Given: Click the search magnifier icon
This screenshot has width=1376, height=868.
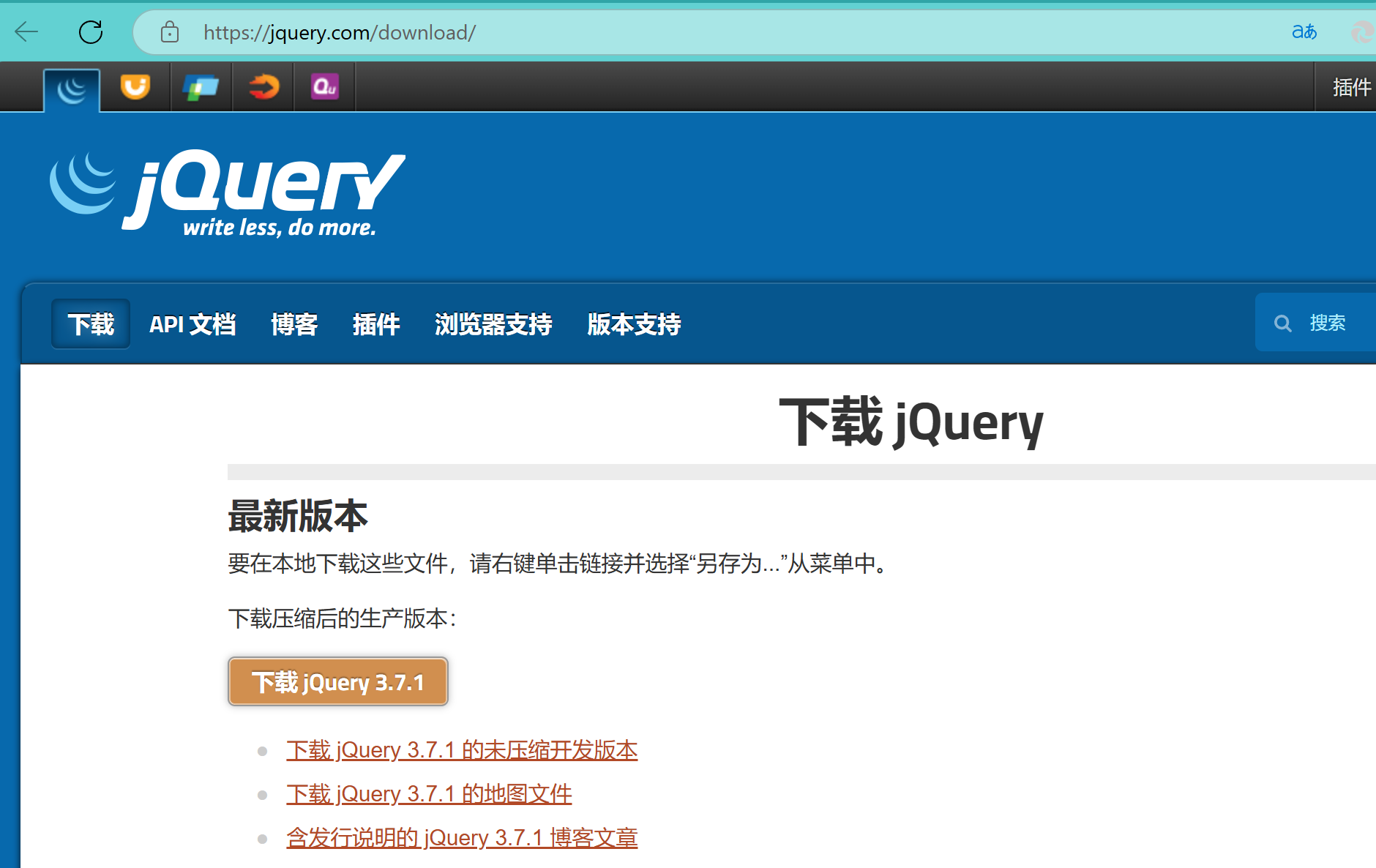Looking at the screenshot, I should (x=1283, y=323).
